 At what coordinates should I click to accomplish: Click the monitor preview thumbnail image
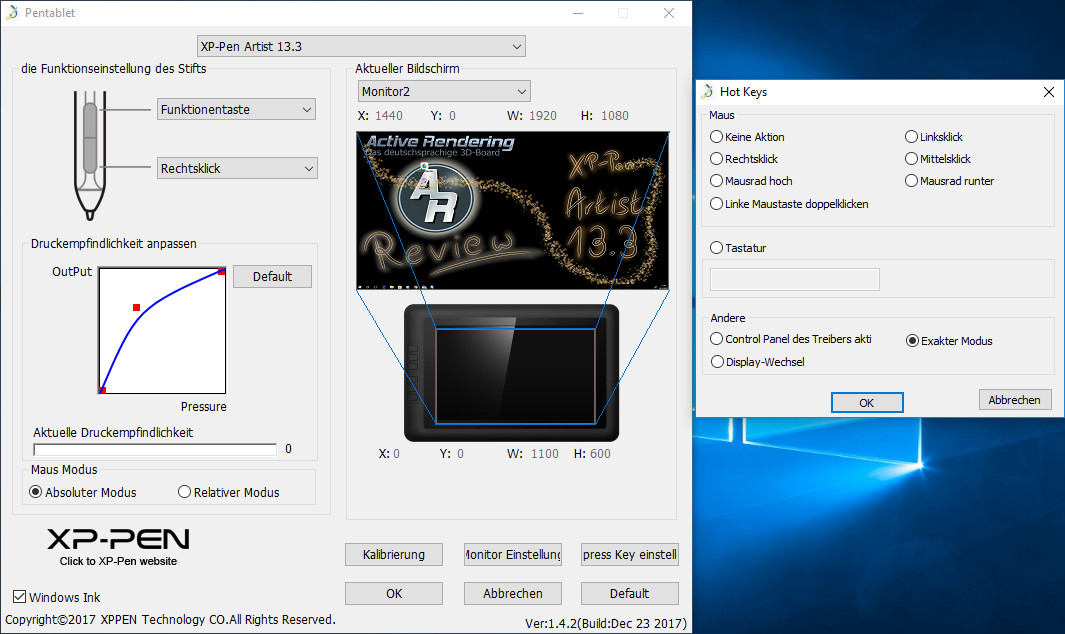[513, 211]
